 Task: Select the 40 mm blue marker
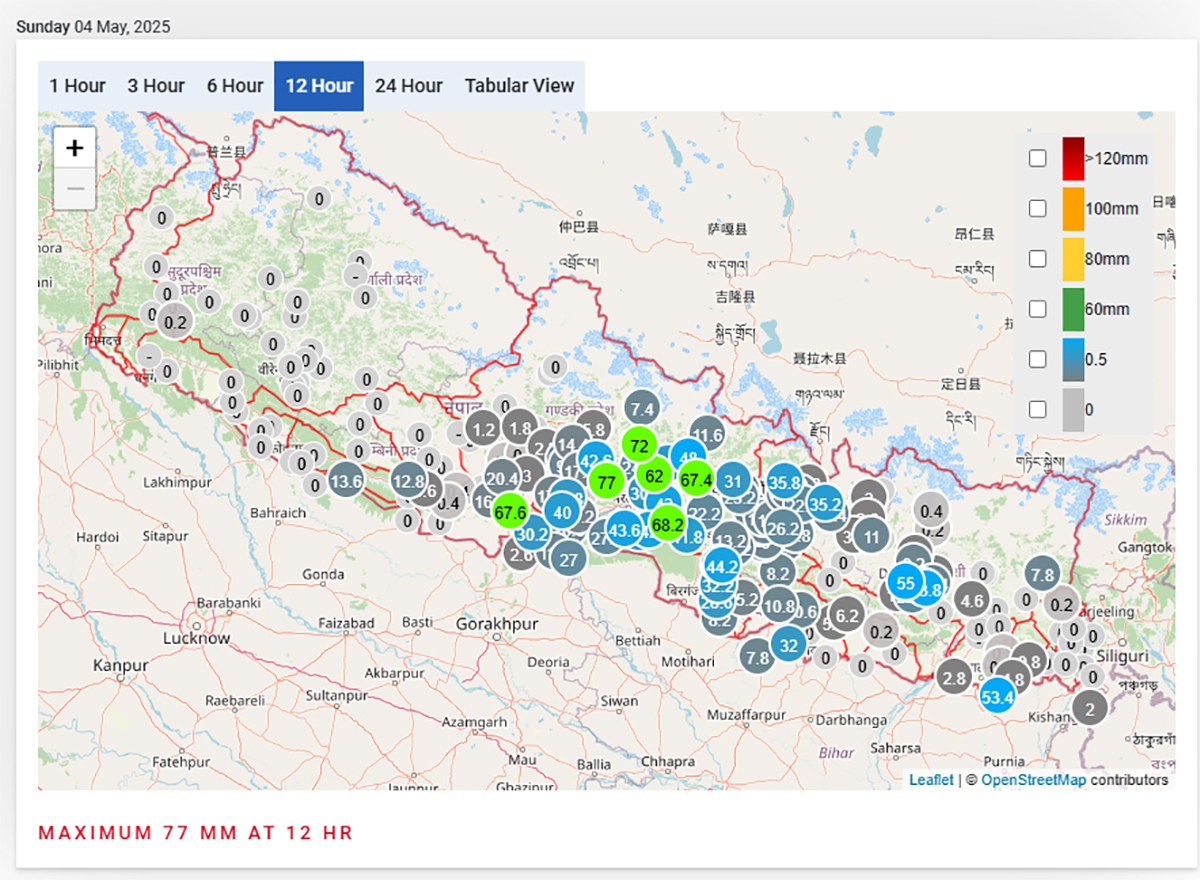point(562,514)
